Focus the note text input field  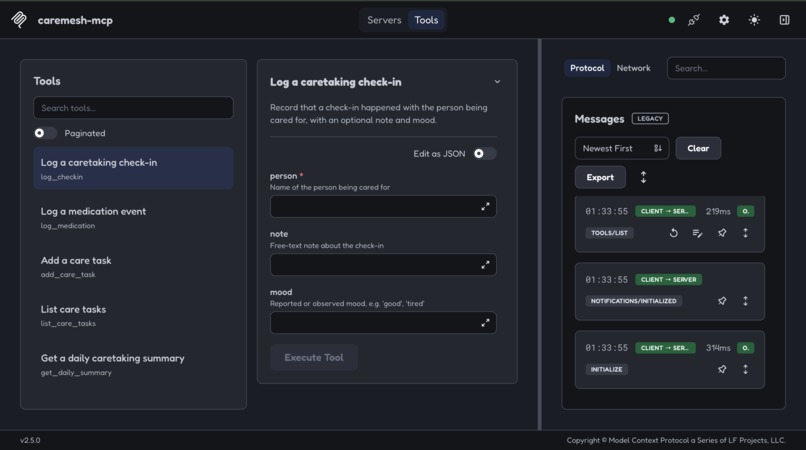coord(383,265)
